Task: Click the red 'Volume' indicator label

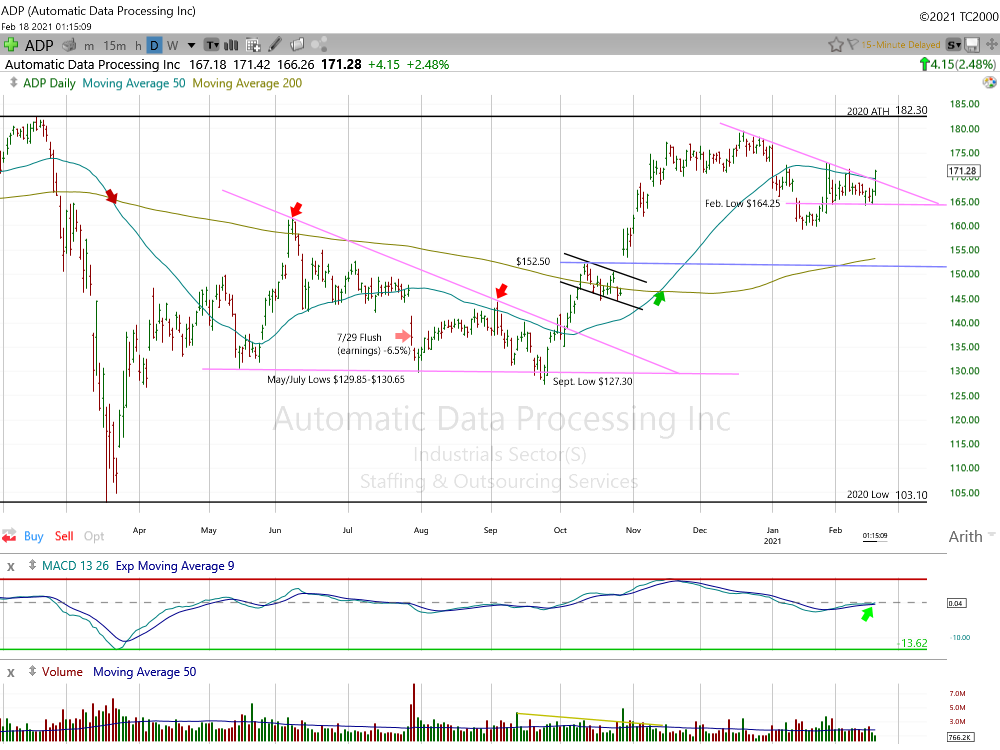Action: 62,672
